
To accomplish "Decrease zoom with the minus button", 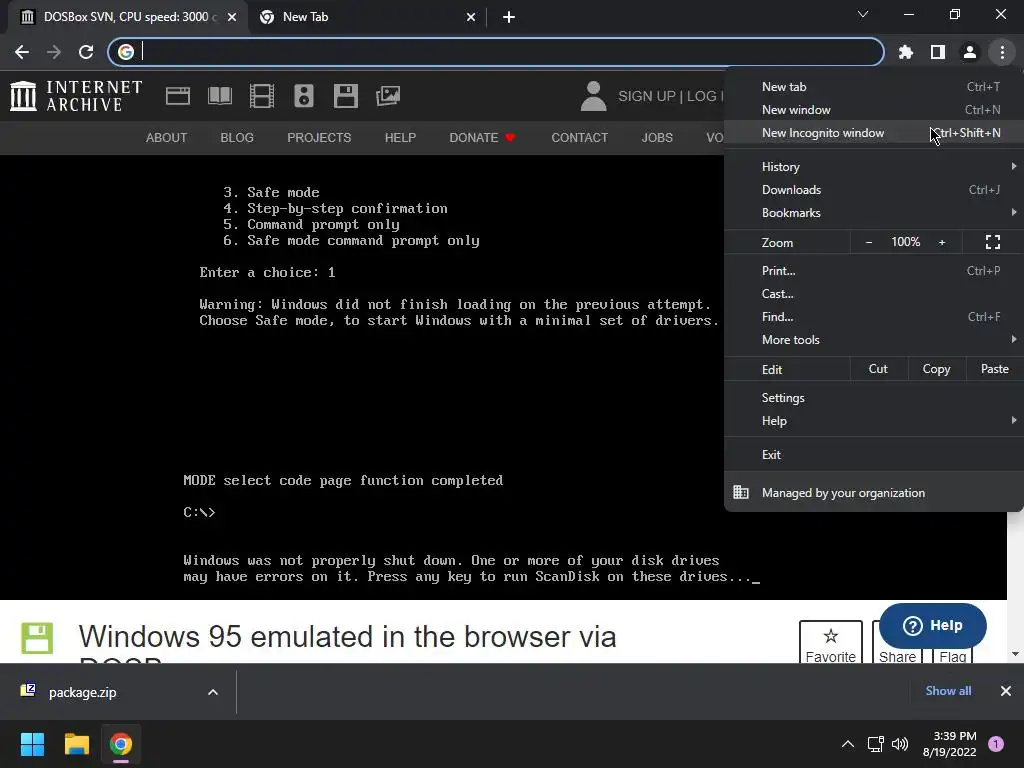I will tap(869, 242).
